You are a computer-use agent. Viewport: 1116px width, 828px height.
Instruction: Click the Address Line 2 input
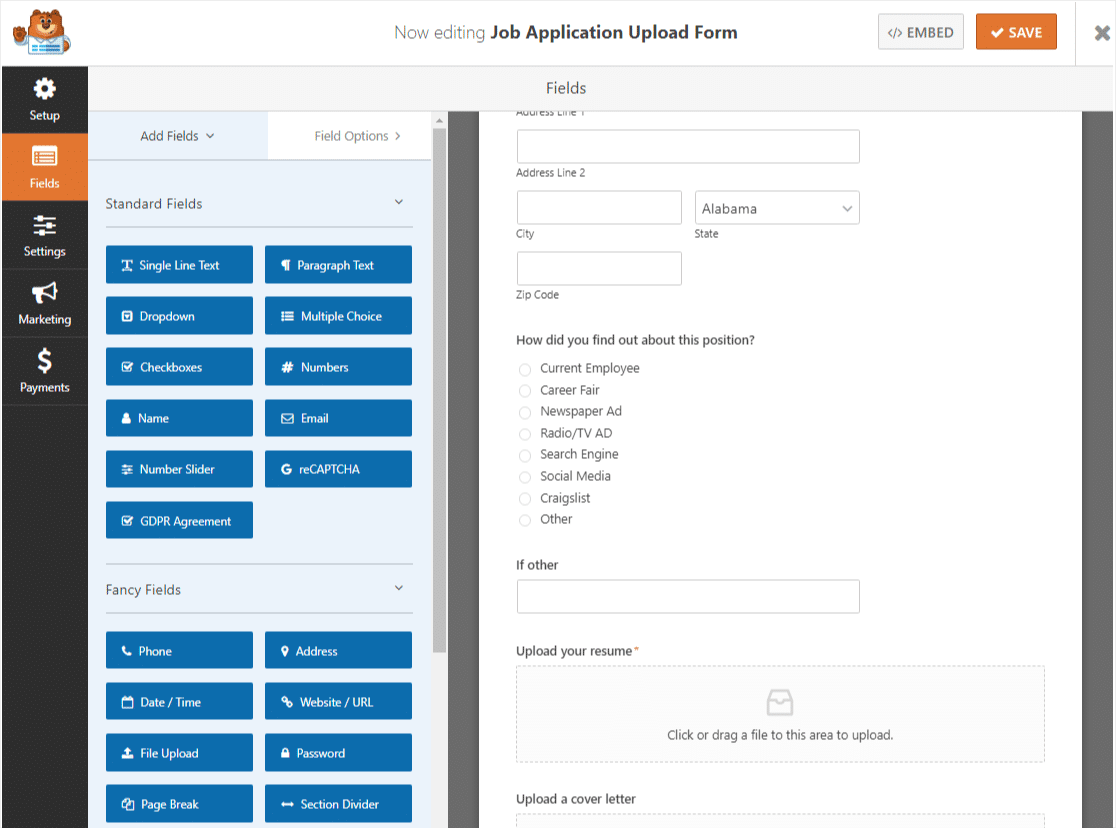tap(688, 146)
